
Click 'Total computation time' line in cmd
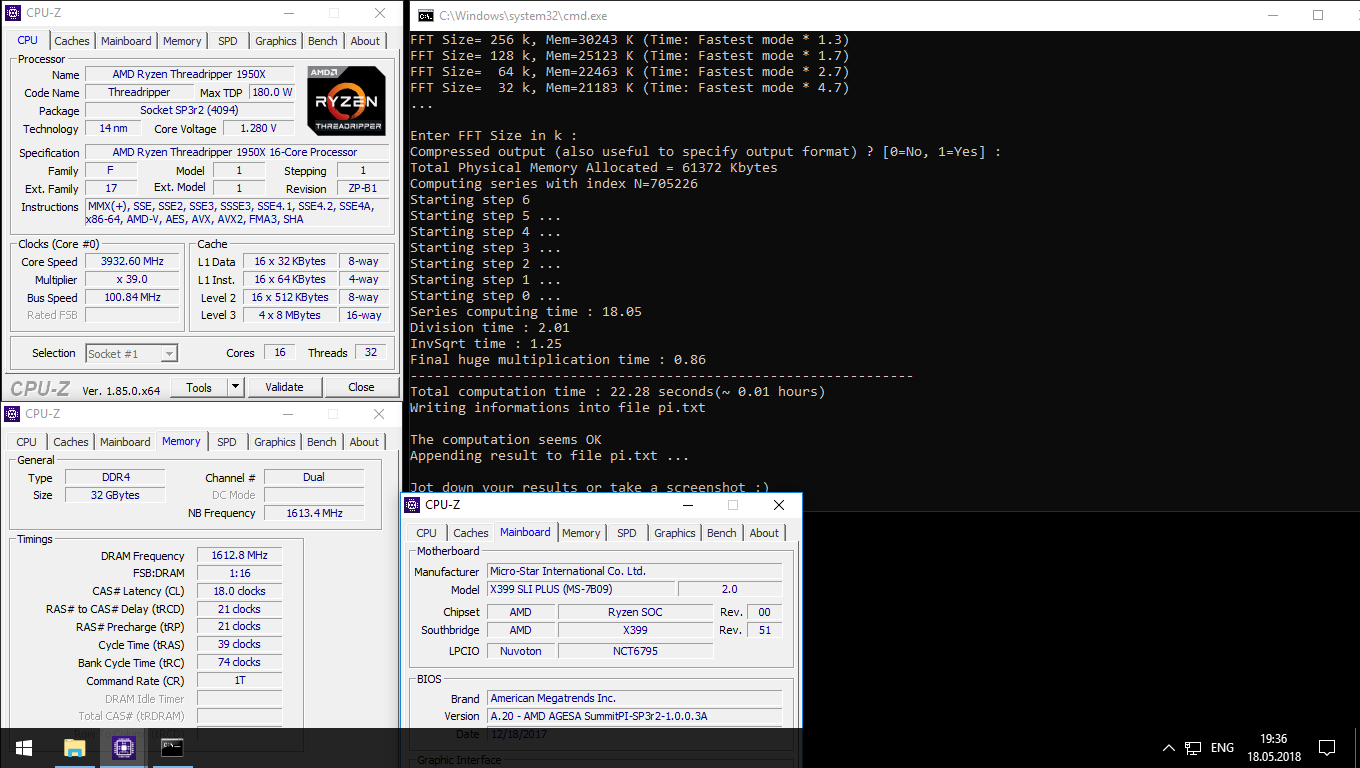coord(618,391)
